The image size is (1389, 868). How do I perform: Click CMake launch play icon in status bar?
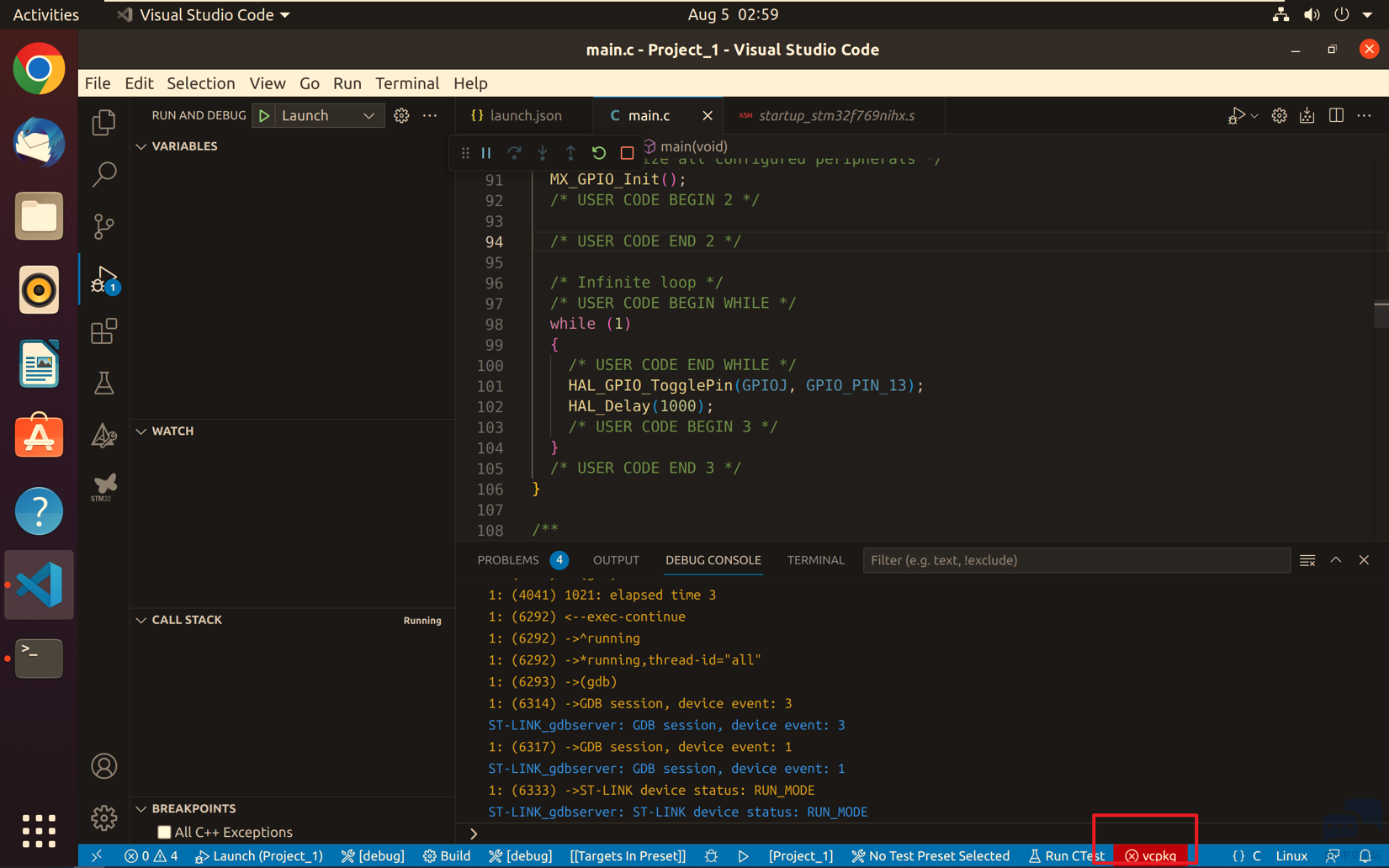coord(744,856)
